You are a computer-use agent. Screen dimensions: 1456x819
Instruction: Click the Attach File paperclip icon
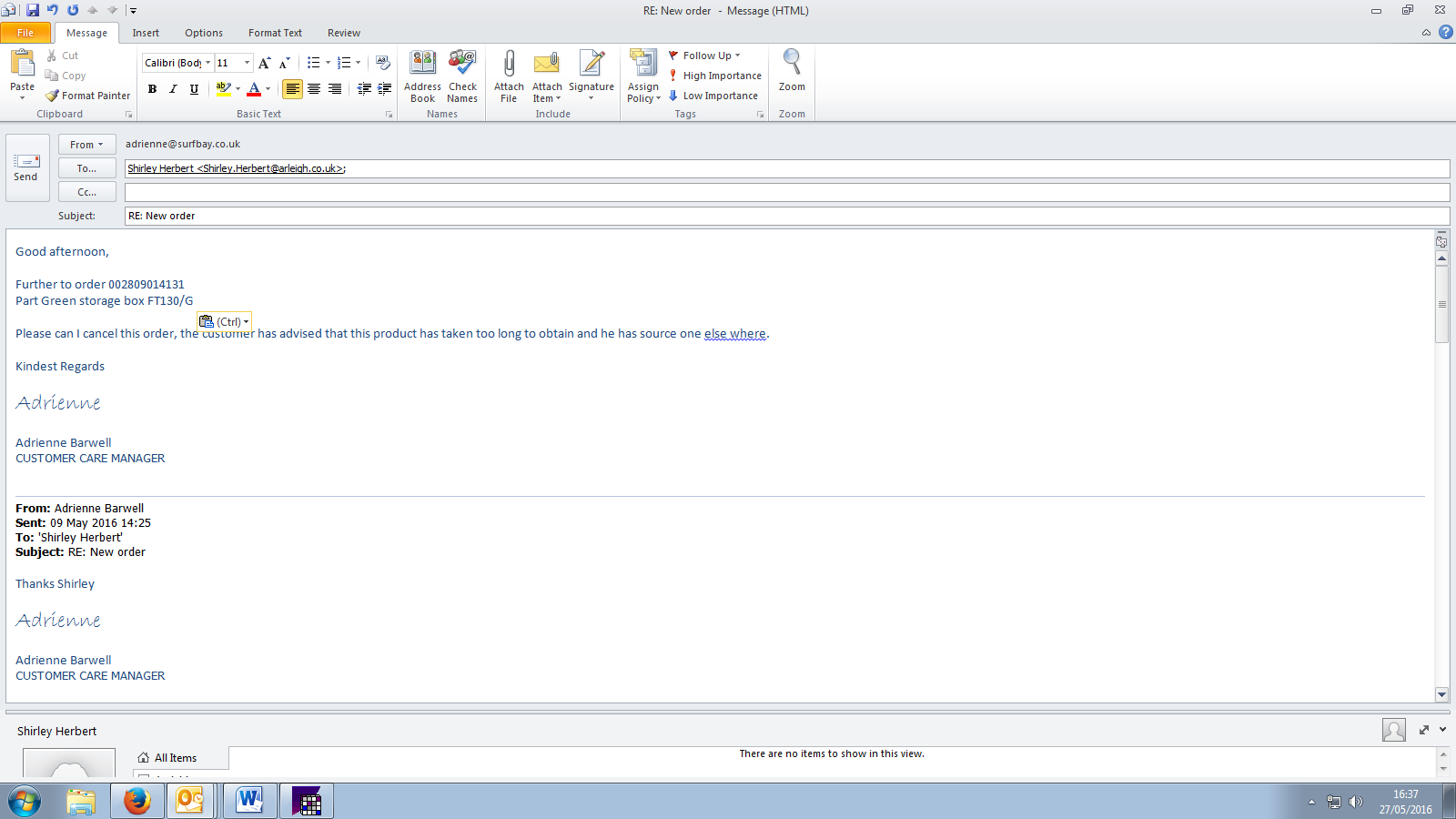(509, 64)
